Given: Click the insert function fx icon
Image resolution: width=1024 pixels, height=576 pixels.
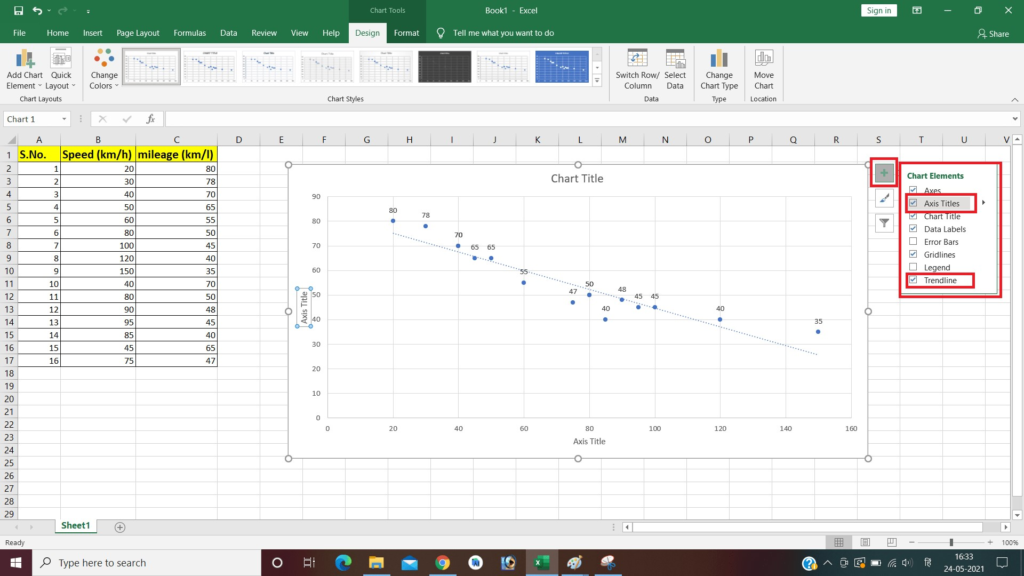Looking at the screenshot, I should pos(150,119).
